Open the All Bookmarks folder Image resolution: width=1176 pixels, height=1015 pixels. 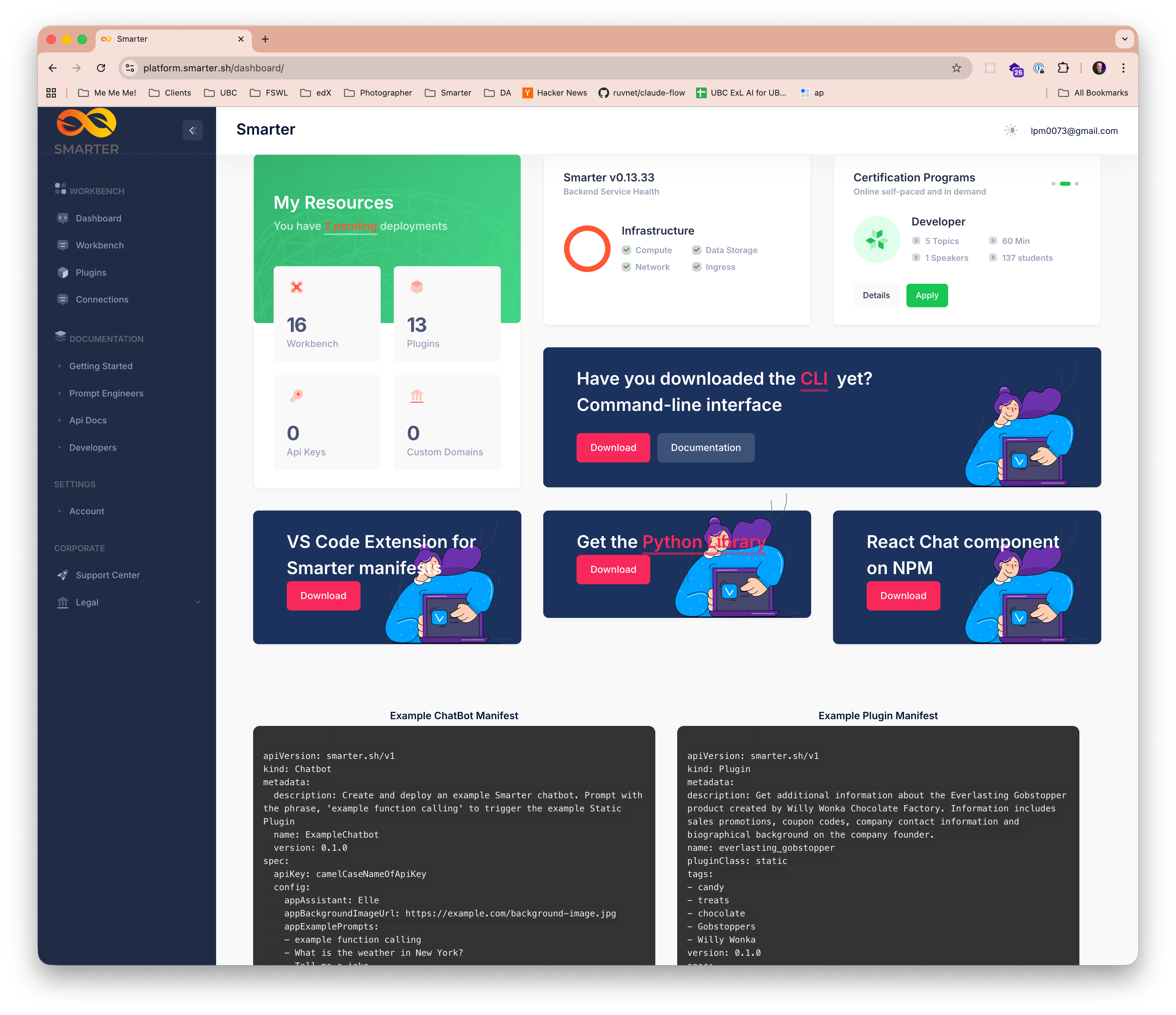click(1093, 93)
